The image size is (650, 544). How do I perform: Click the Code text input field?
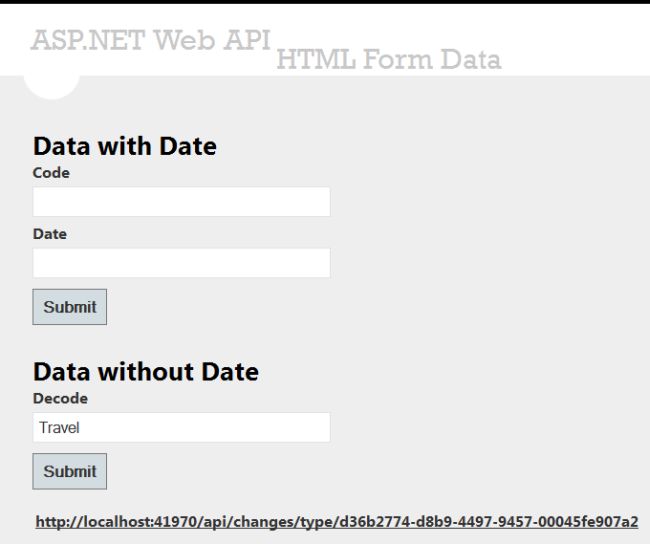[x=181, y=202]
